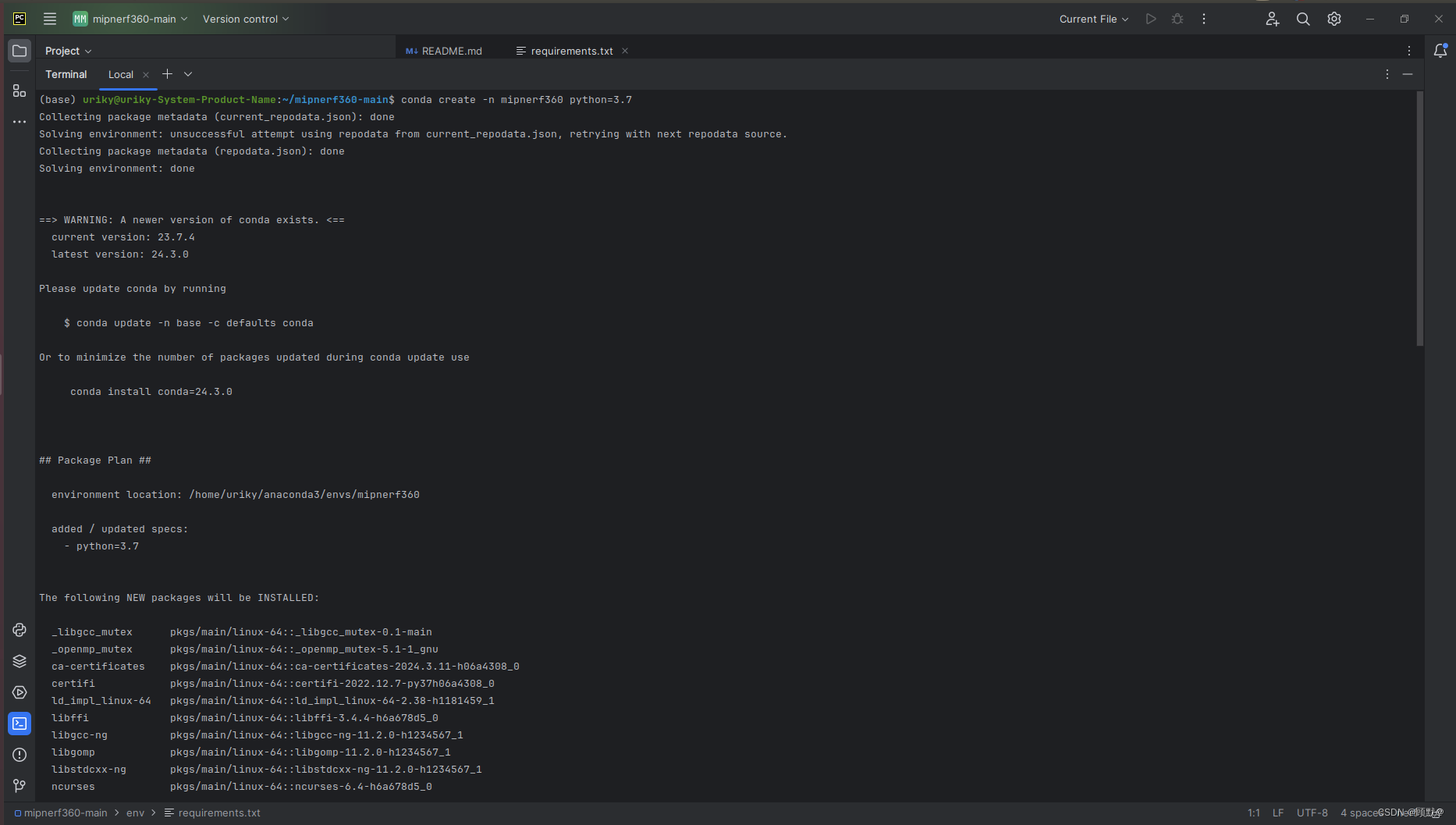The height and width of the screenshot is (825, 1456).
Task: Start a Code With Me session
Action: pyautogui.click(x=1272, y=18)
